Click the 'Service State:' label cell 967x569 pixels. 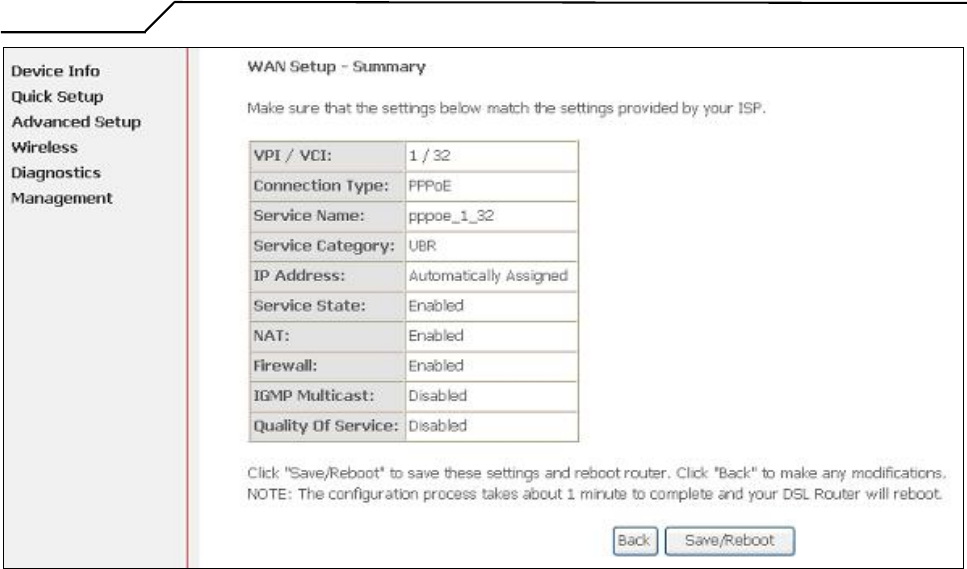(327, 306)
